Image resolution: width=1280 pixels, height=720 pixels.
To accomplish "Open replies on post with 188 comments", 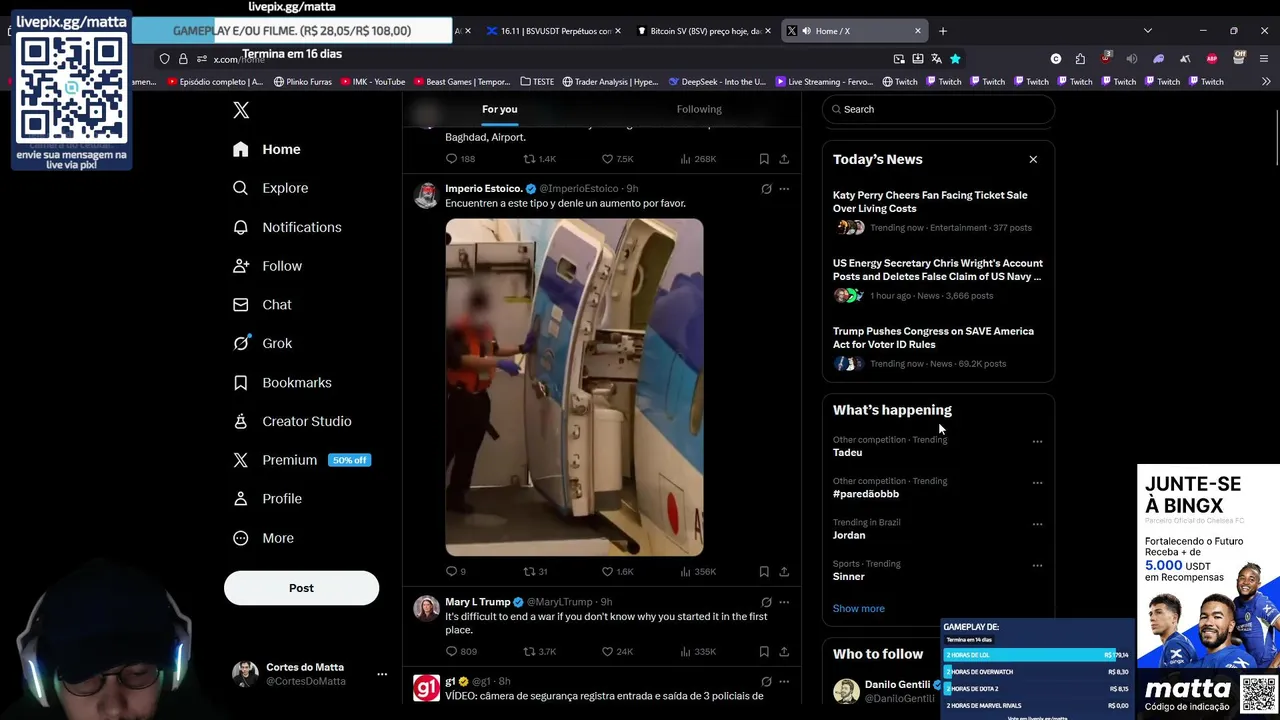I will [460, 159].
